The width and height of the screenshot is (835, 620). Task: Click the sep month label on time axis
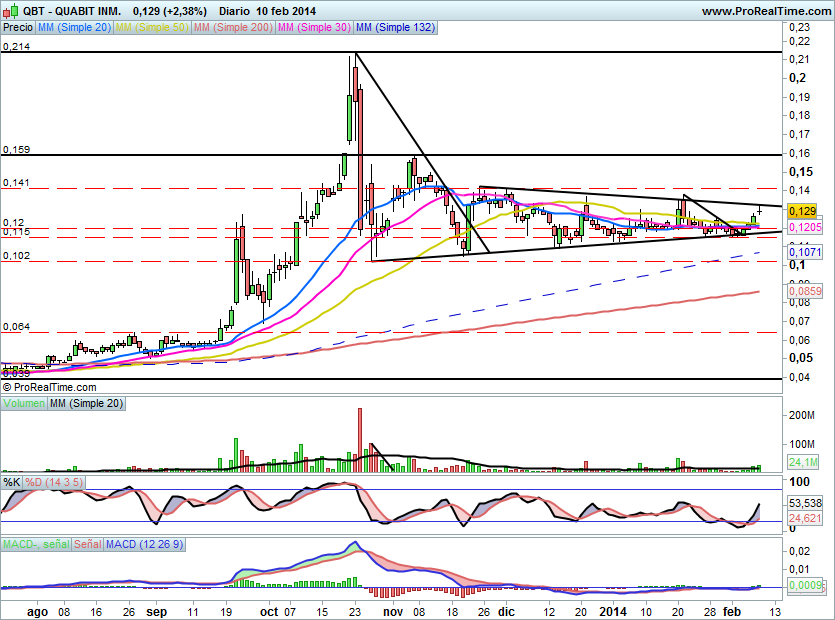pyautogui.click(x=157, y=611)
